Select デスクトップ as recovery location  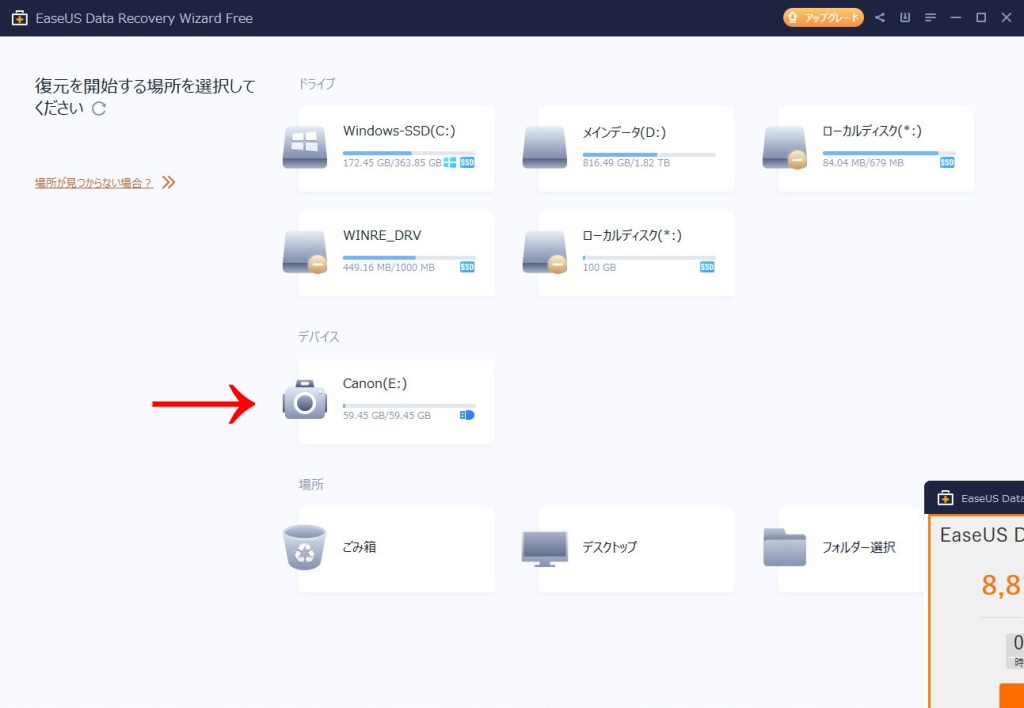tap(635, 550)
